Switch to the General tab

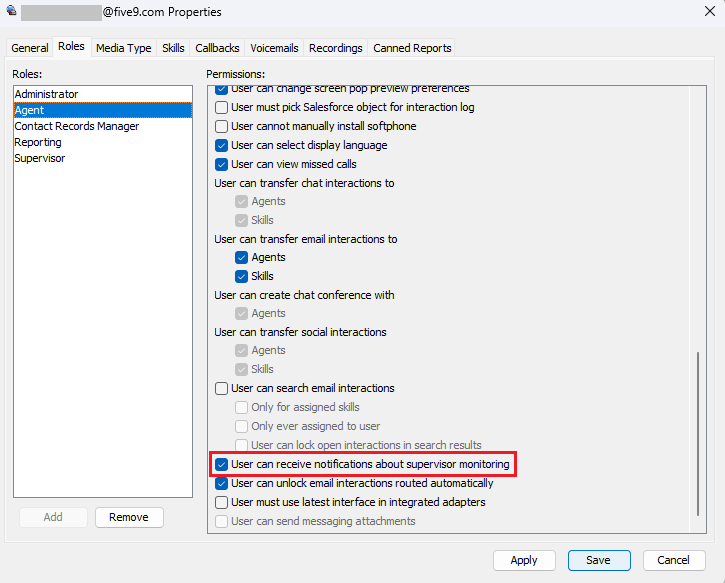tap(30, 48)
